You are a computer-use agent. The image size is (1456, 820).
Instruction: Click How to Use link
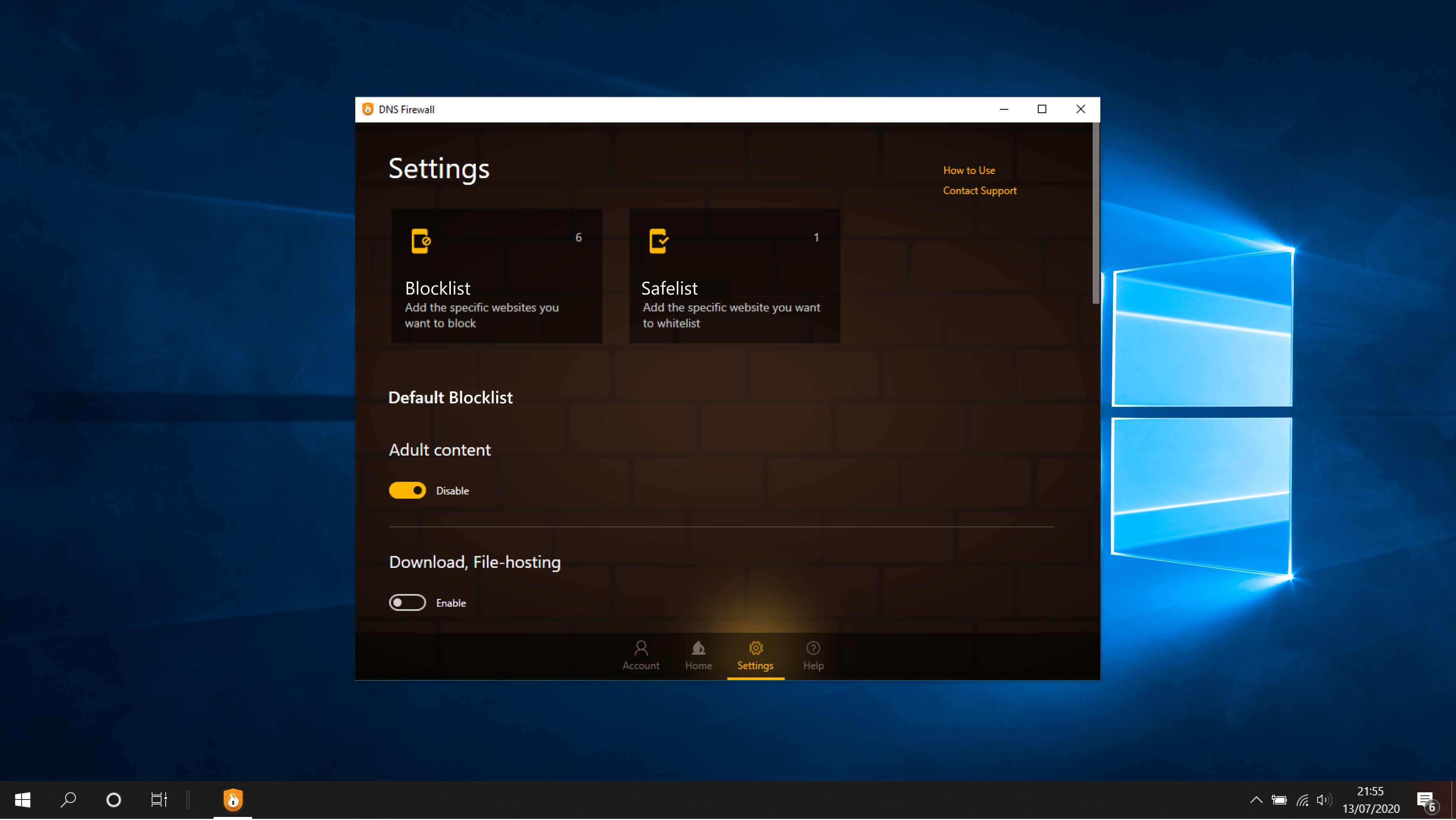pos(968,169)
